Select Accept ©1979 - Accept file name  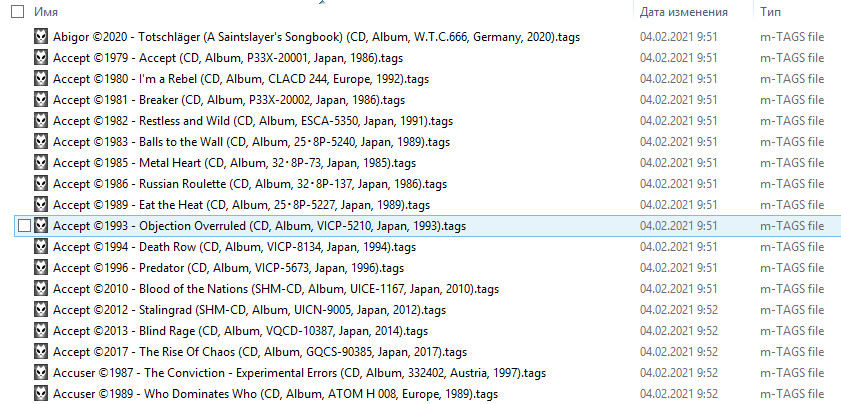click(x=228, y=58)
